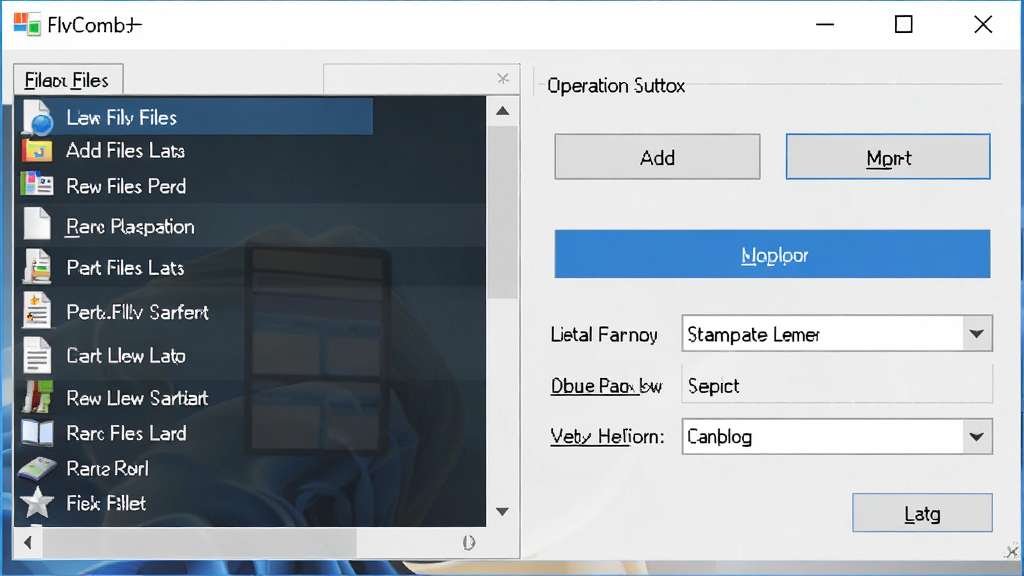Screen dimensions: 1024x576
Task: Click the document icon beside Part Files Lats
Action: click(x=37, y=266)
